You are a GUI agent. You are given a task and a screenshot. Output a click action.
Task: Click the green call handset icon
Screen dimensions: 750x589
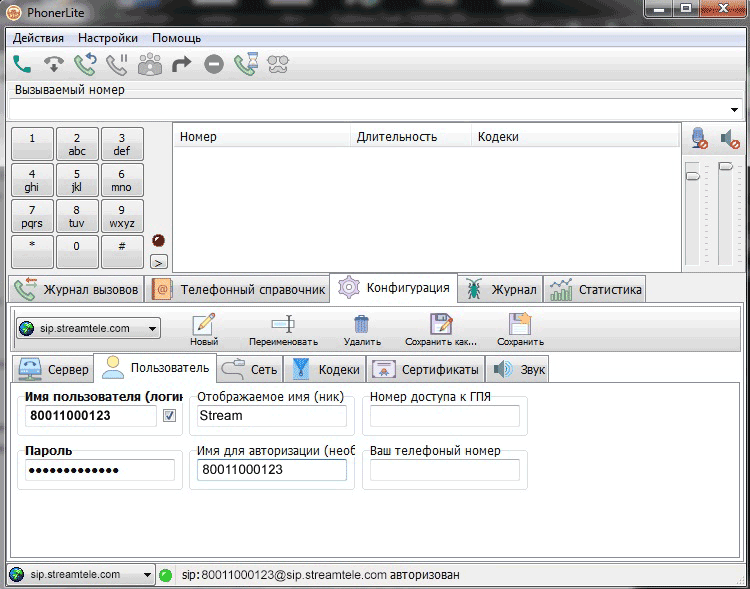click(x=22, y=65)
